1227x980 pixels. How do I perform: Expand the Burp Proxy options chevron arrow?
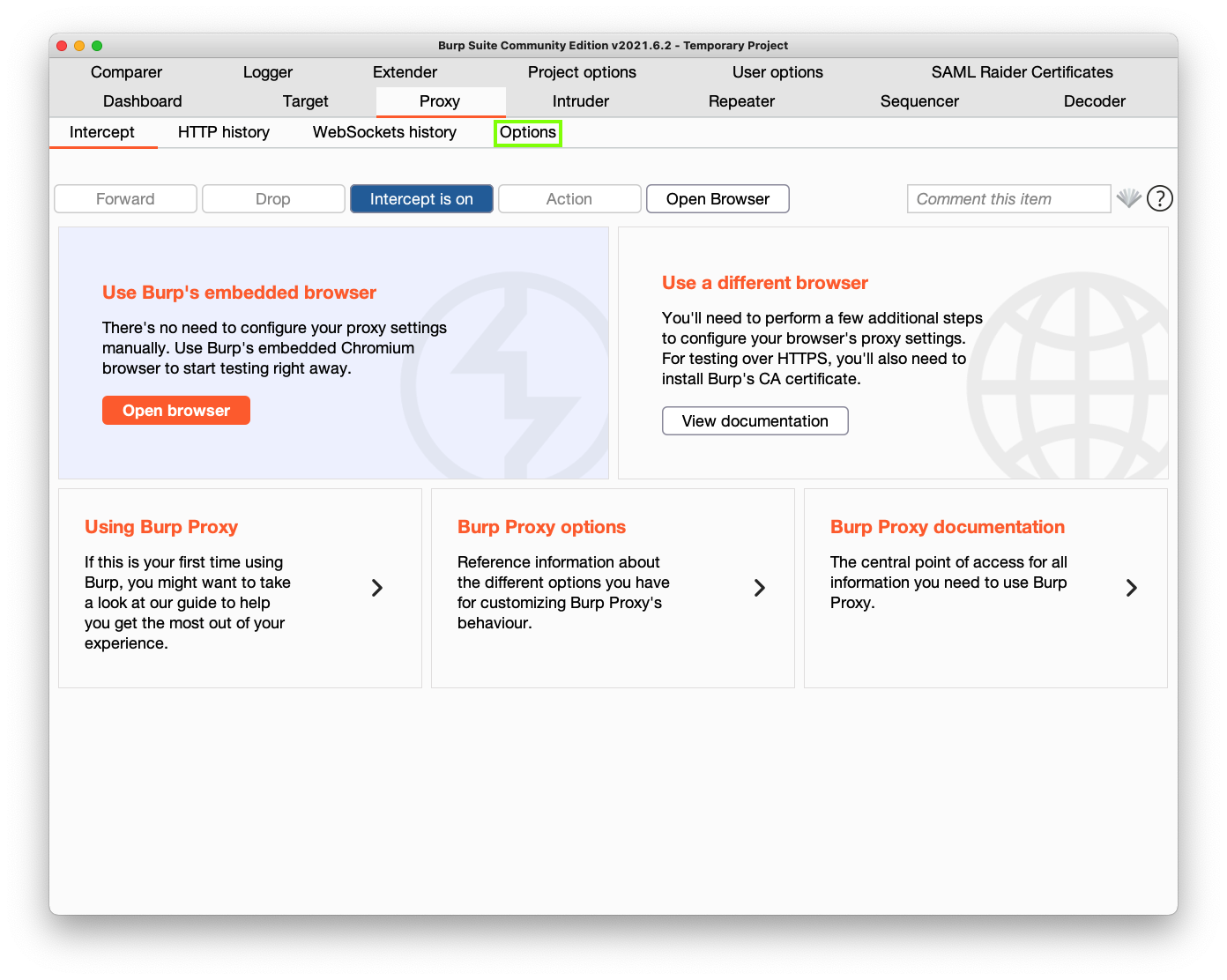click(760, 588)
